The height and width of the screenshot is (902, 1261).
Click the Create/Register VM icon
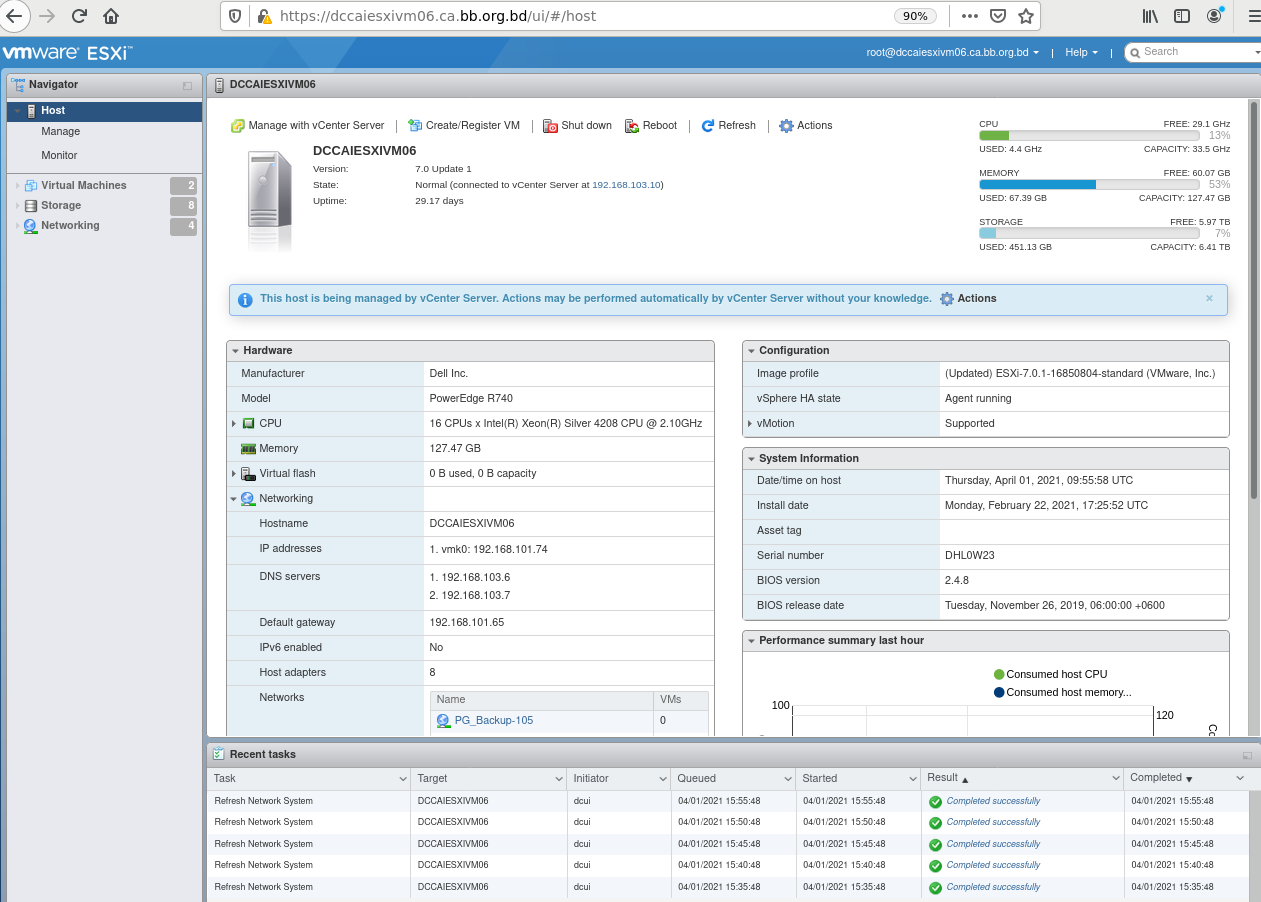point(415,126)
